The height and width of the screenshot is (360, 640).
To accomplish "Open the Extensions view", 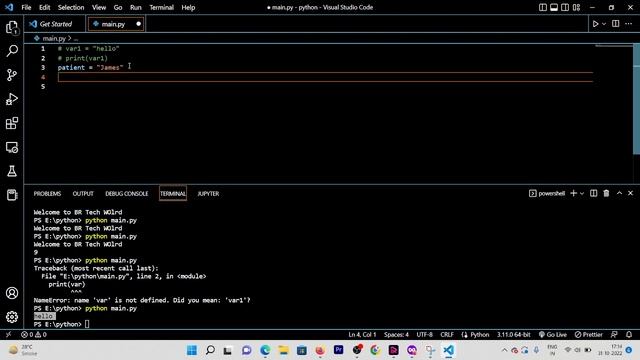I will 12,123.
